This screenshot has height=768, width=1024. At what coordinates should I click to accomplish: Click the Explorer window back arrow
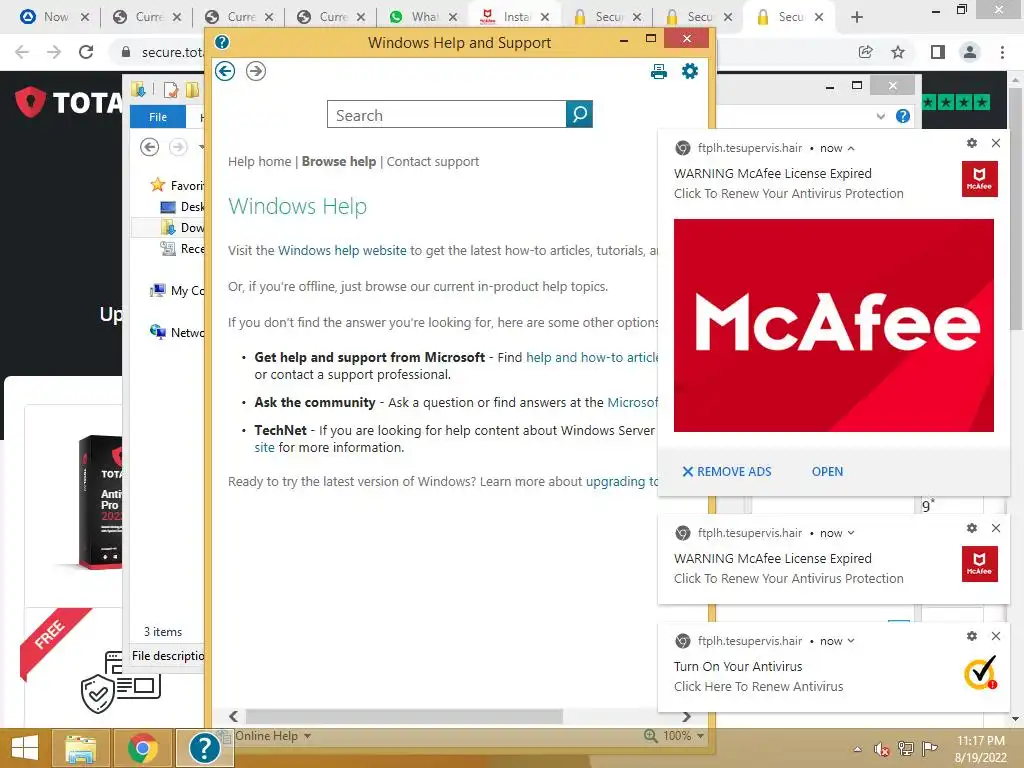click(150, 148)
